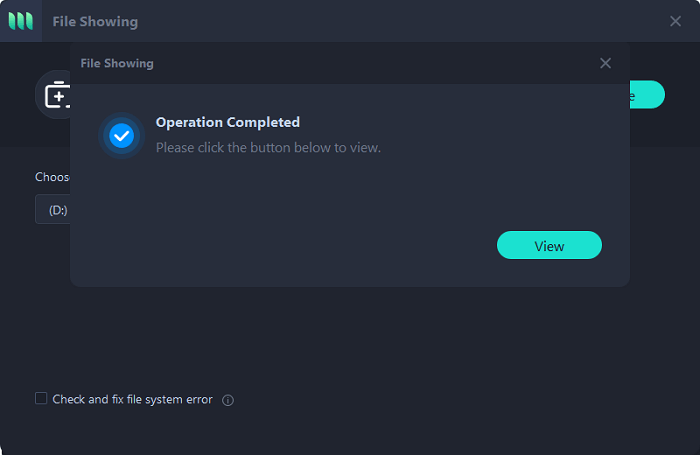Click the 'Please click the button below' message

pos(268,147)
